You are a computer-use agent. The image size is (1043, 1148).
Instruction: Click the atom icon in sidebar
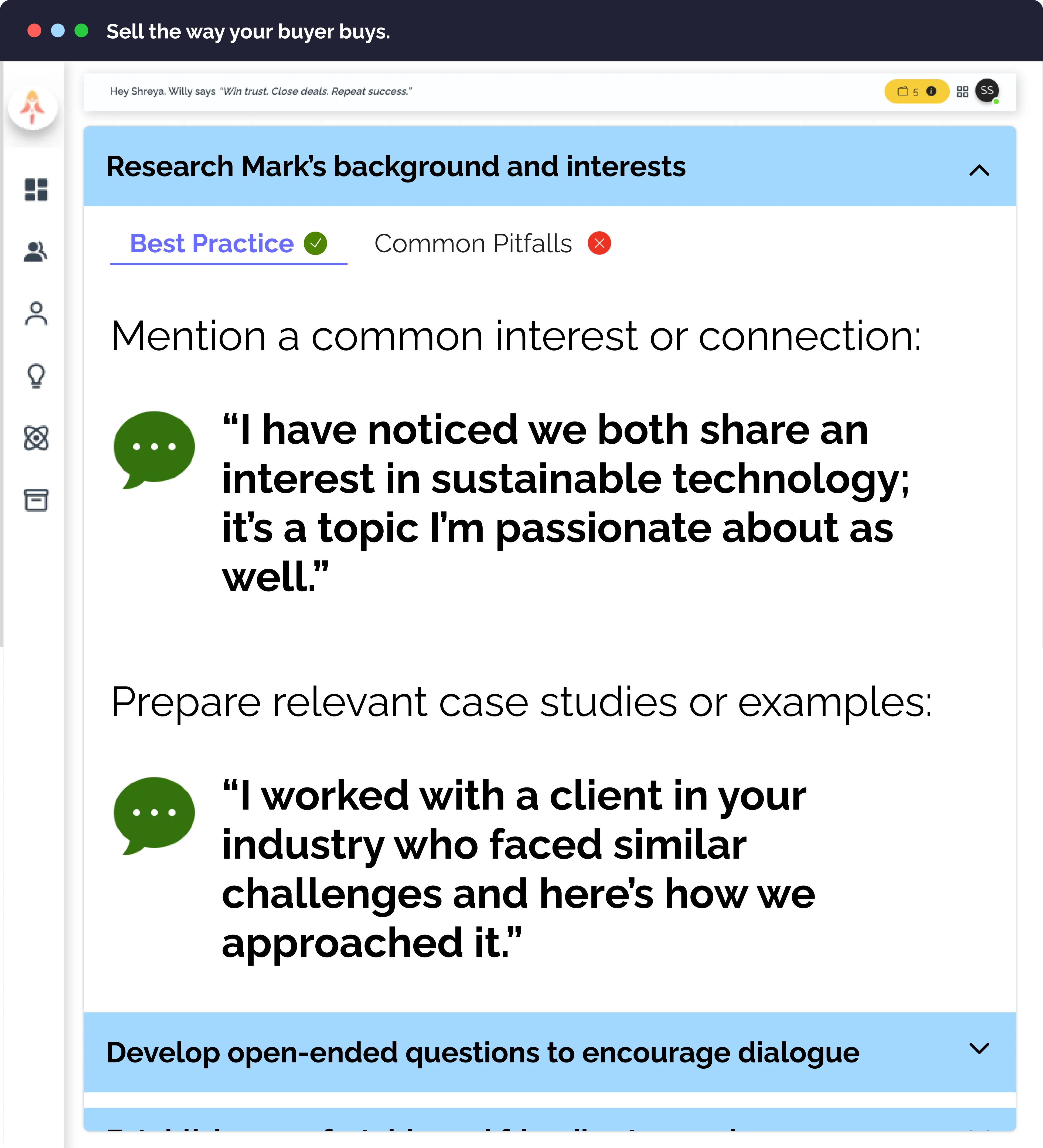36,438
